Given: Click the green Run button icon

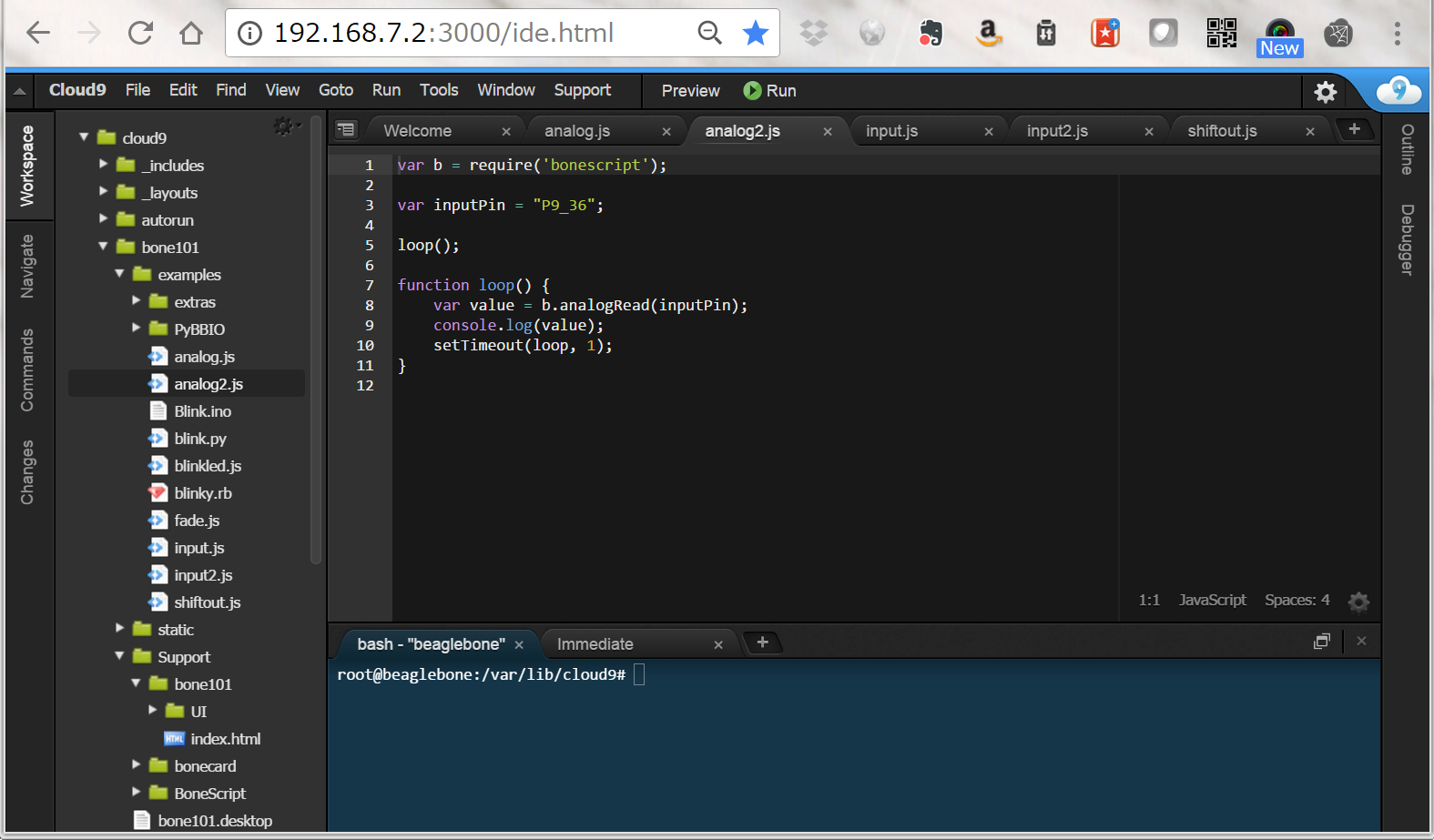Looking at the screenshot, I should point(752,91).
